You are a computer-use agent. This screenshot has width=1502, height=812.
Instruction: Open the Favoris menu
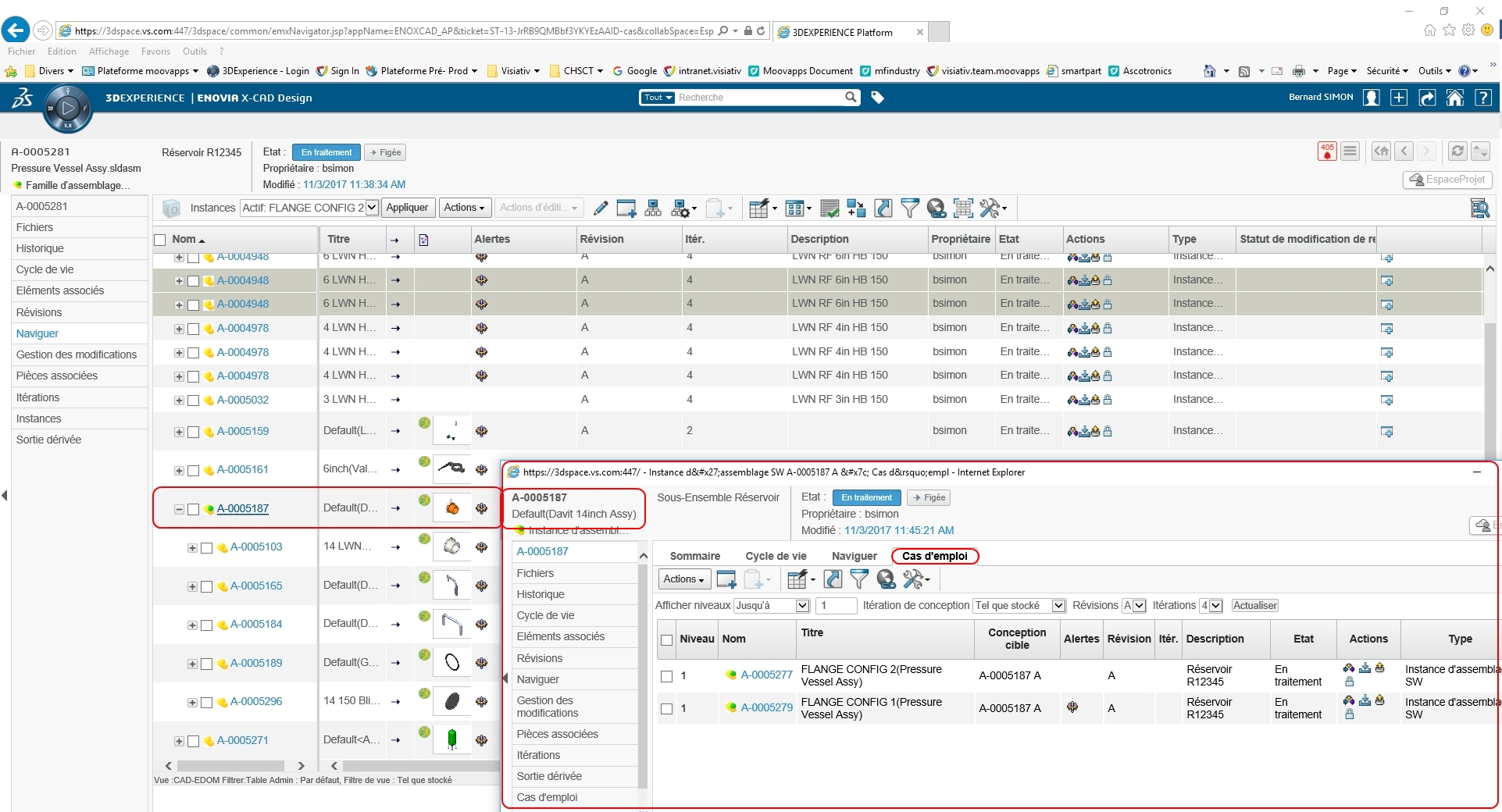tap(155, 52)
